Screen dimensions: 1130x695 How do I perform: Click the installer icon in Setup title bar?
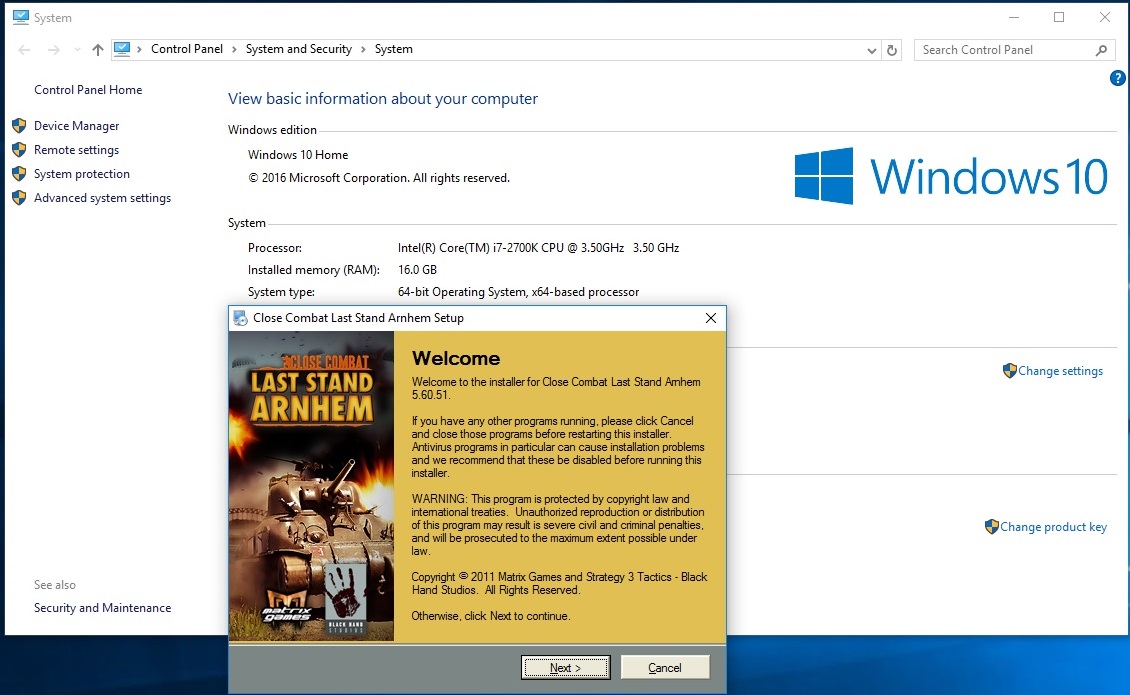[241, 318]
